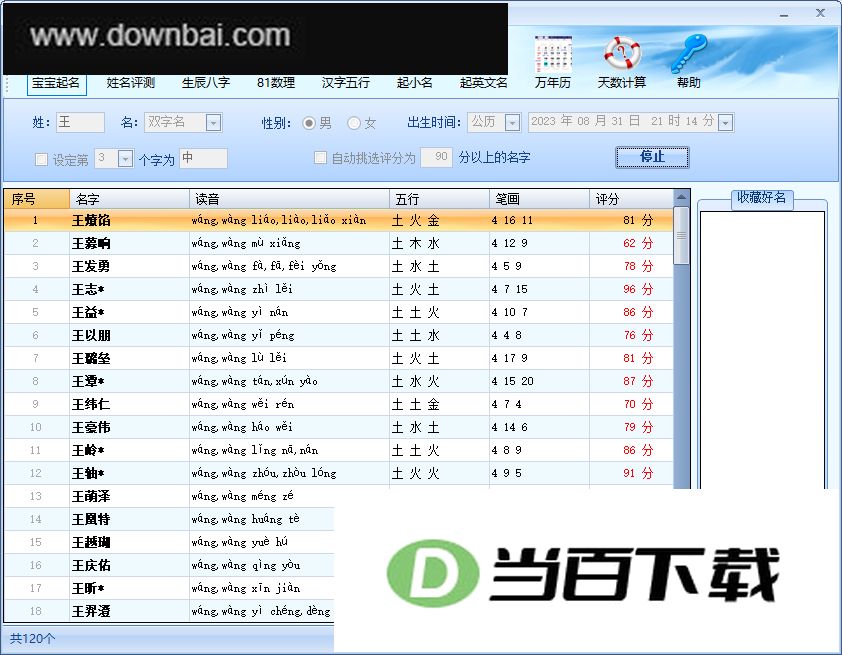Expand the character position number dropdown
Viewport: 842px width, 655px height.
tap(125, 159)
